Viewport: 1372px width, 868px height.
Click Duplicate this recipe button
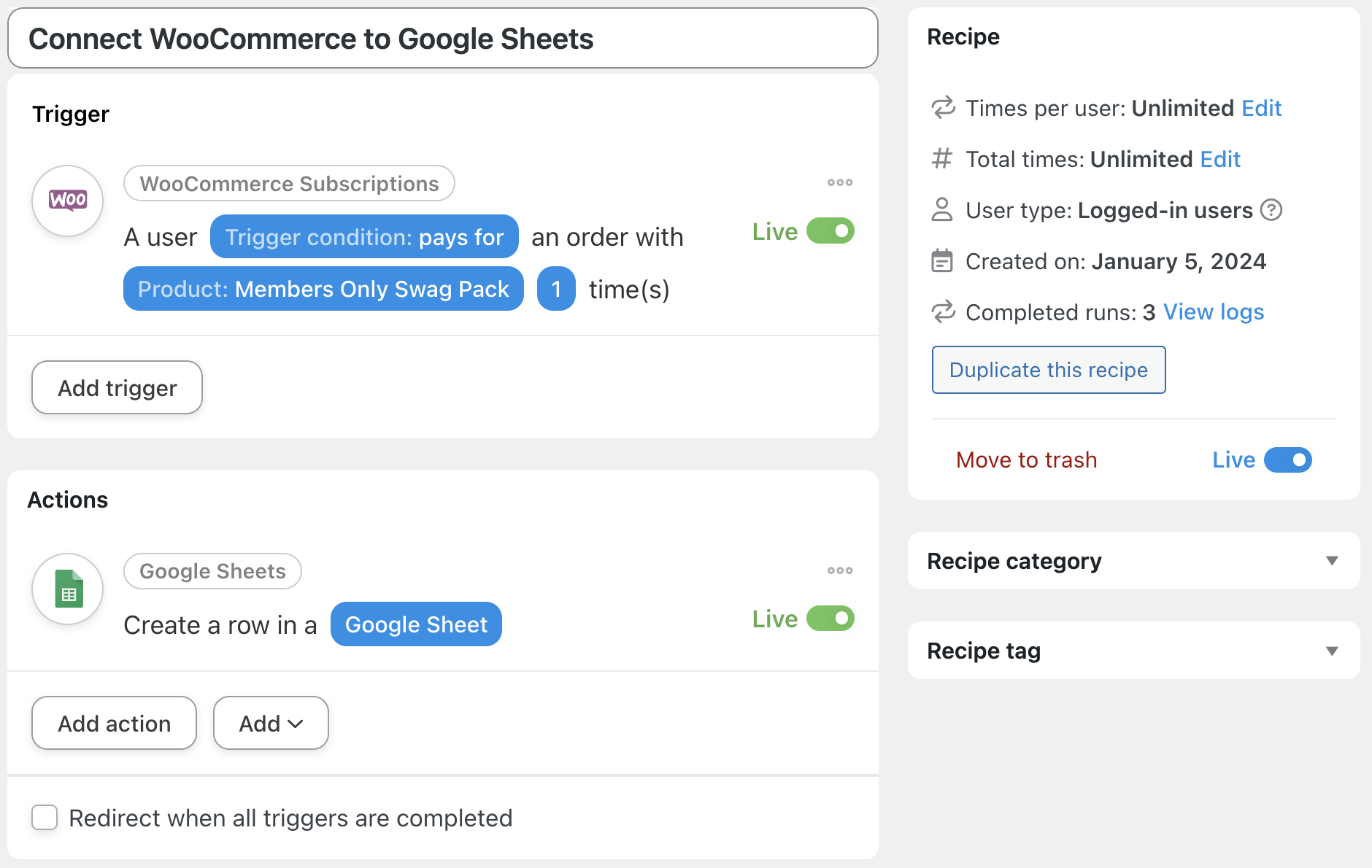click(1048, 370)
